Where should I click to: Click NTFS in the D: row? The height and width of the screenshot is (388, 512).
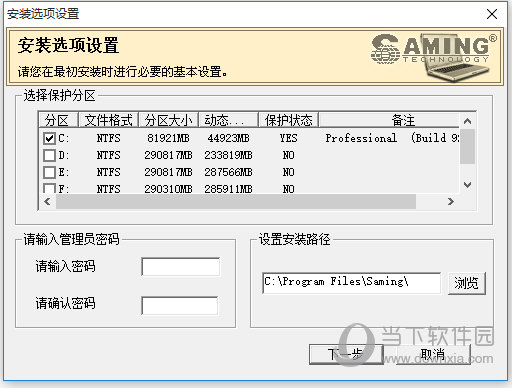(108, 155)
